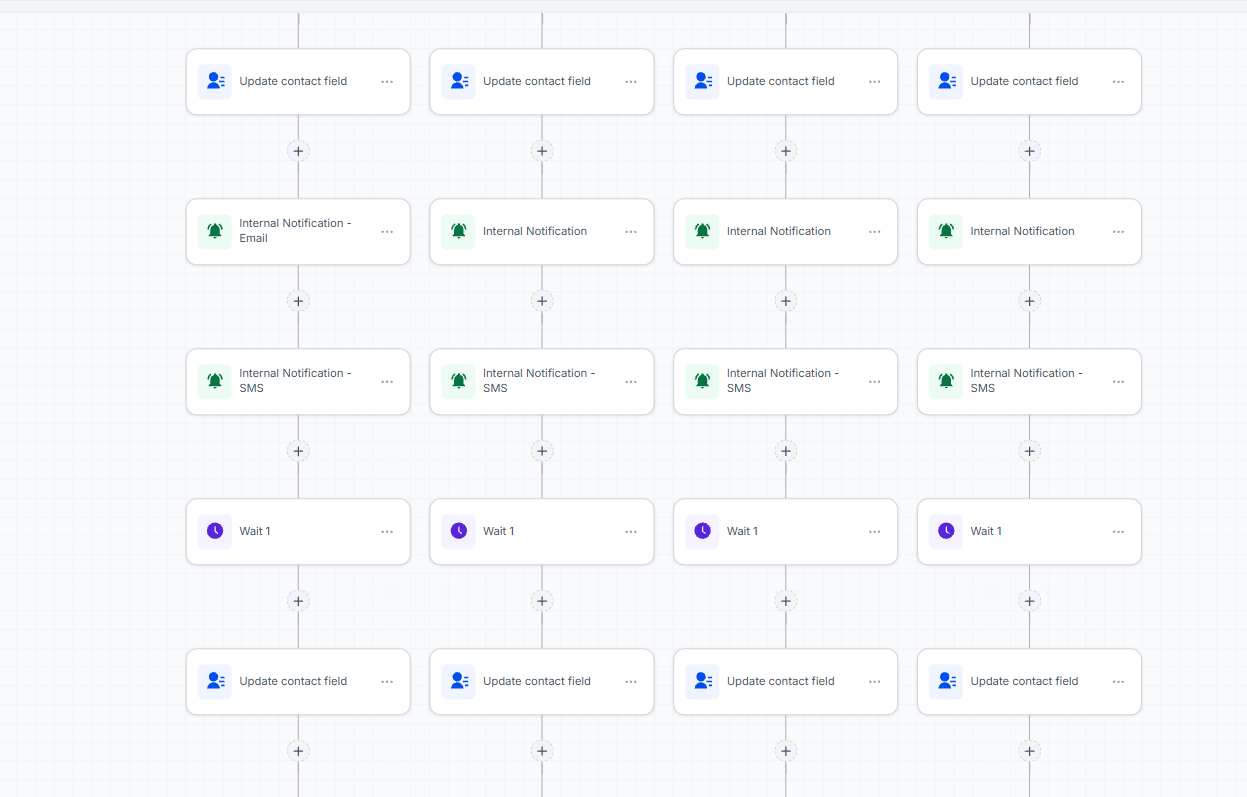1247x797 pixels.
Task: Click bell icon of Internal Notification - SMS, first column
Action: 215,381
